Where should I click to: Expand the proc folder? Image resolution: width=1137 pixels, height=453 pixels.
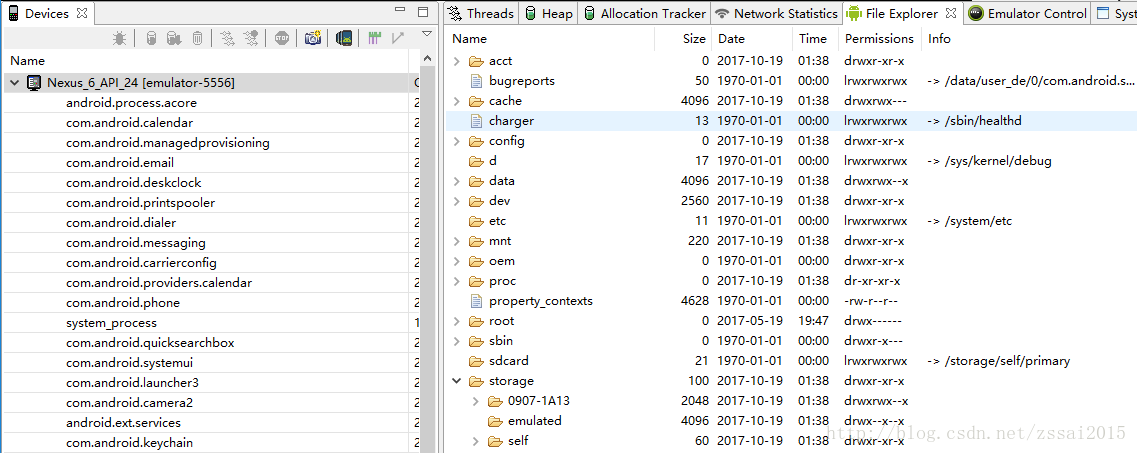point(456,281)
